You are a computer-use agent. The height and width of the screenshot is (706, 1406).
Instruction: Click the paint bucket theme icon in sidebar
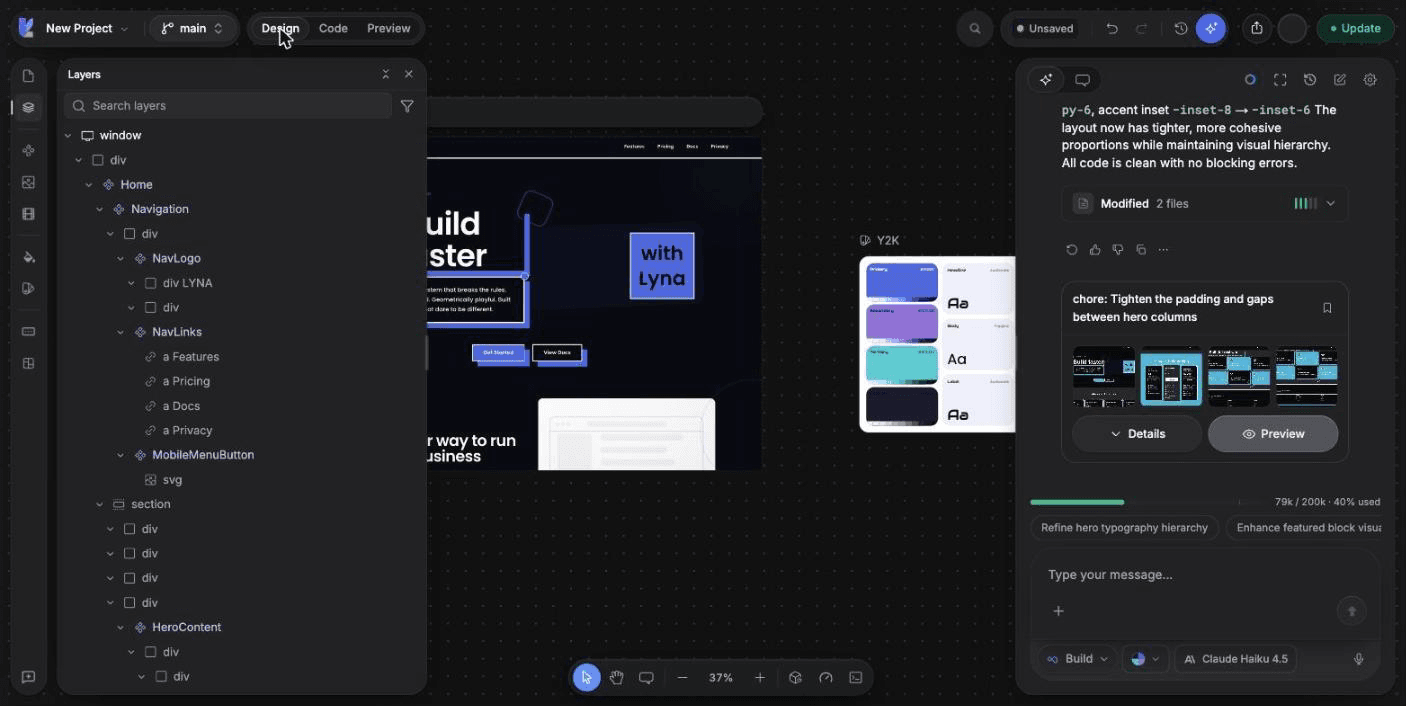point(28,257)
